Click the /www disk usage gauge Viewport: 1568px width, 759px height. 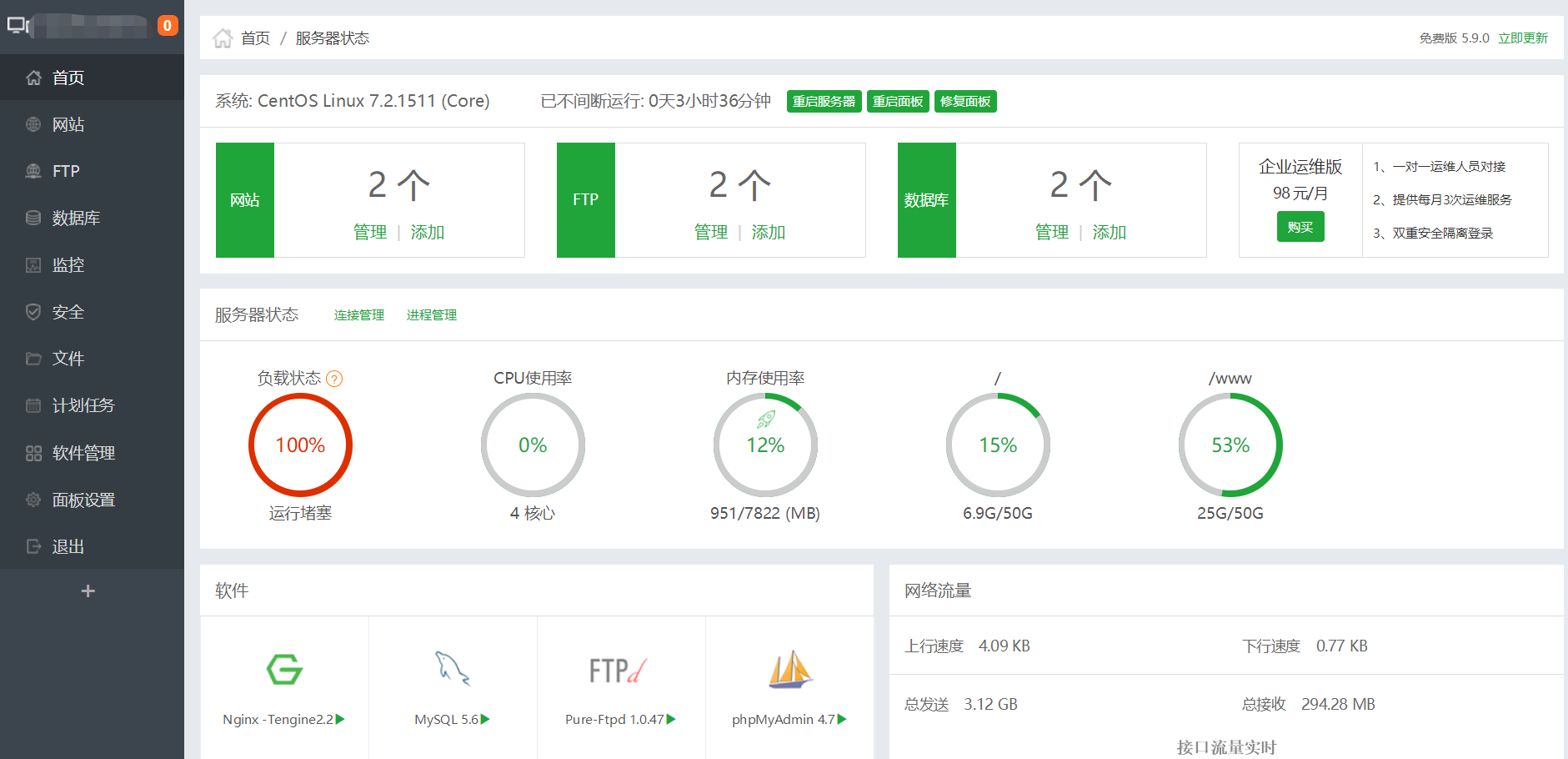tap(1230, 445)
